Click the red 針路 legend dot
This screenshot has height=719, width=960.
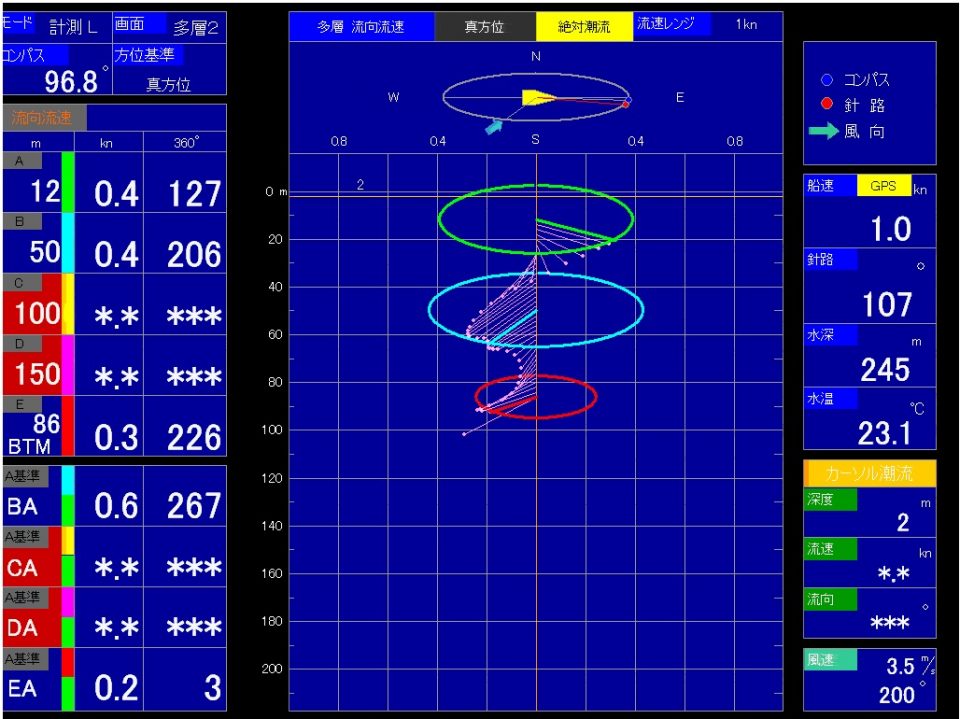coord(827,104)
